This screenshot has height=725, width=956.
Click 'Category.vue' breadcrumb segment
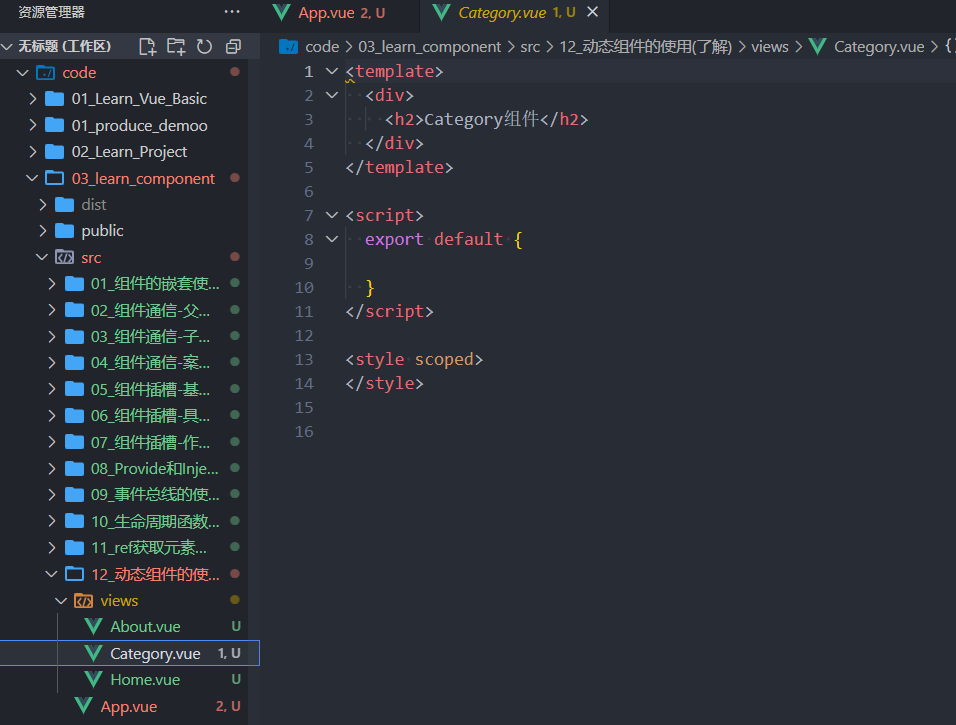[x=879, y=47]
